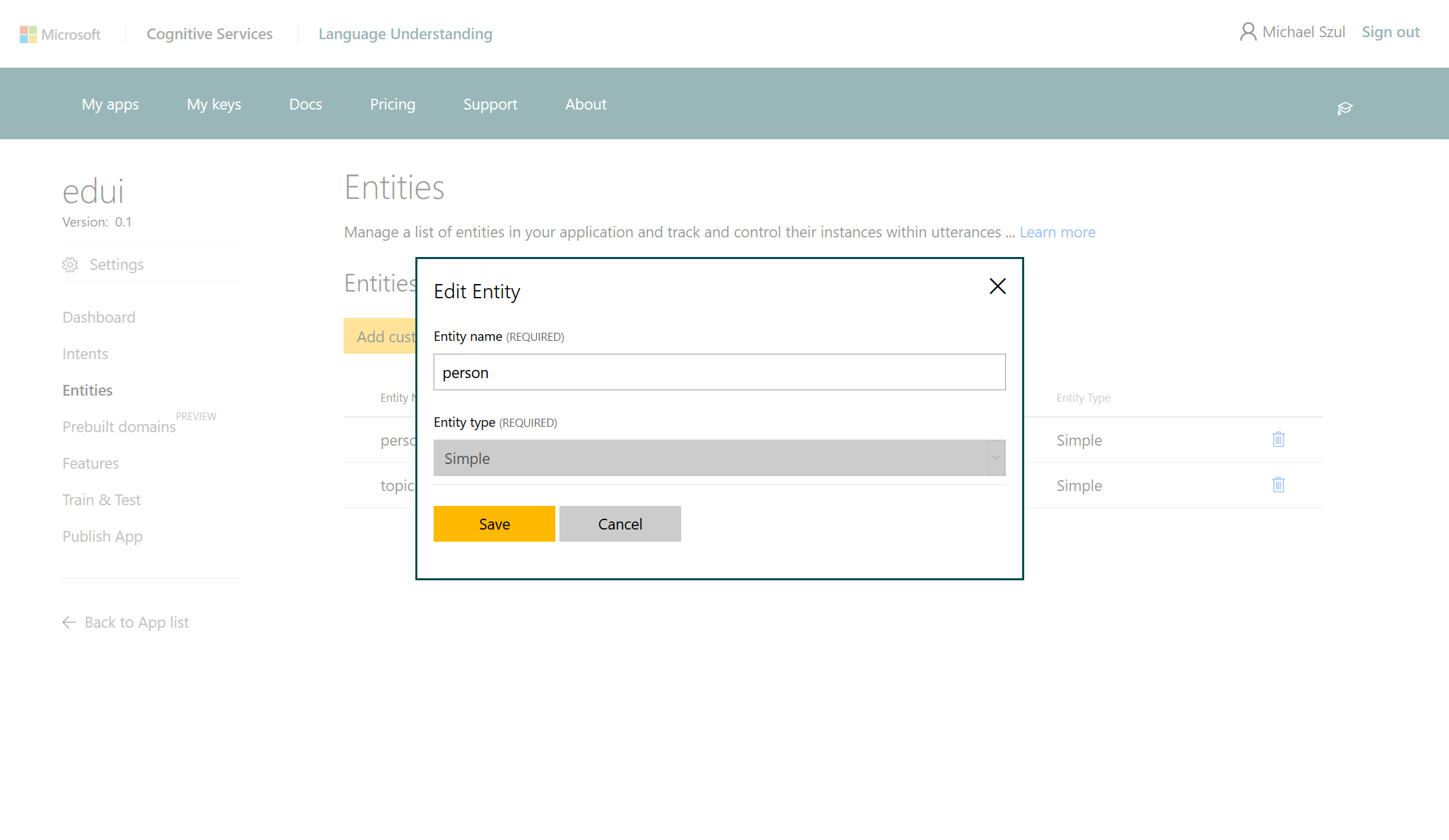1449x840 pixels.
Task: Click the delete icon for topic entity
Action: pyautogui.click(x=1278, y=485)
